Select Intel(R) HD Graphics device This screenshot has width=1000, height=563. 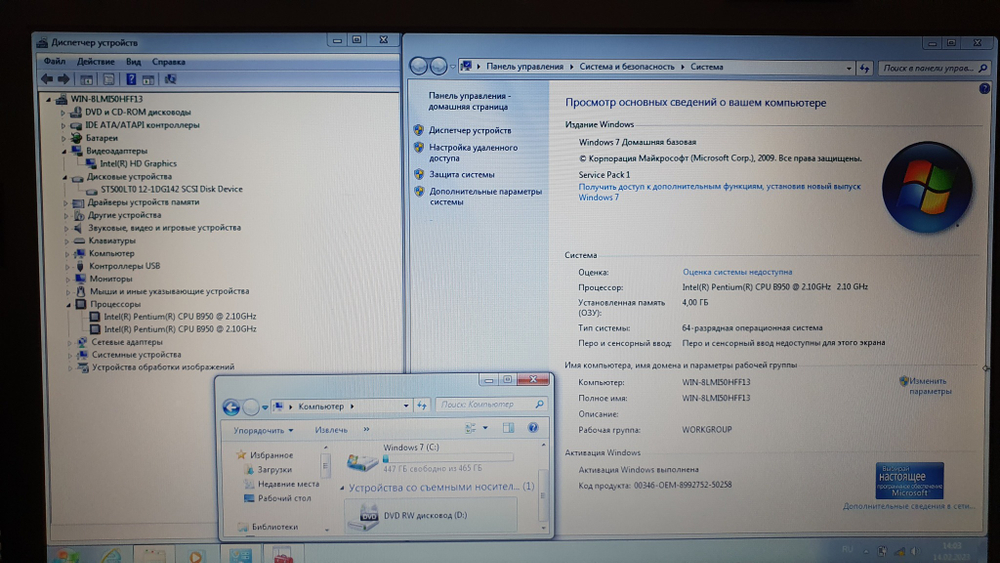[138, 164]
